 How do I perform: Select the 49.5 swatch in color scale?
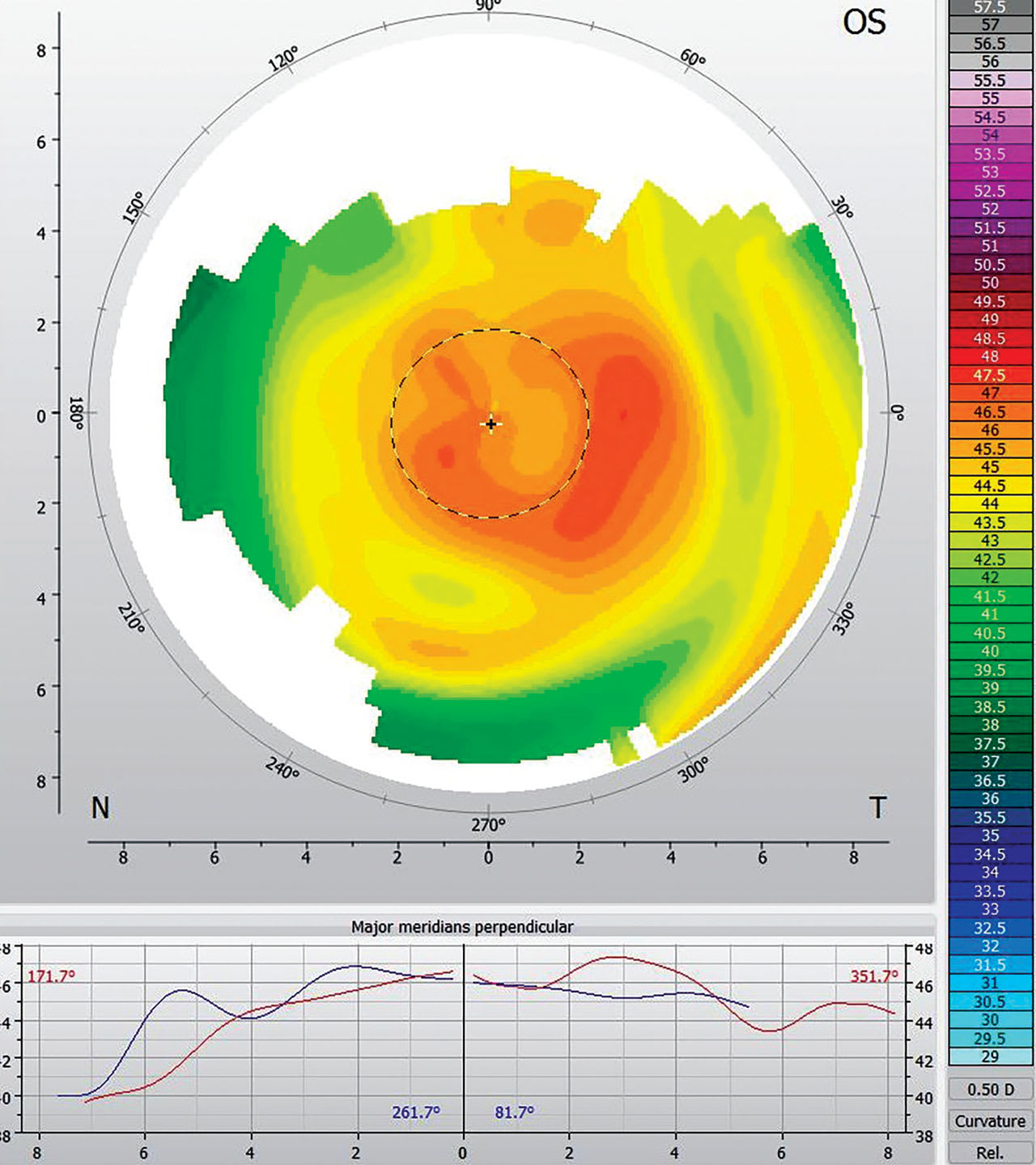point(991,301)
